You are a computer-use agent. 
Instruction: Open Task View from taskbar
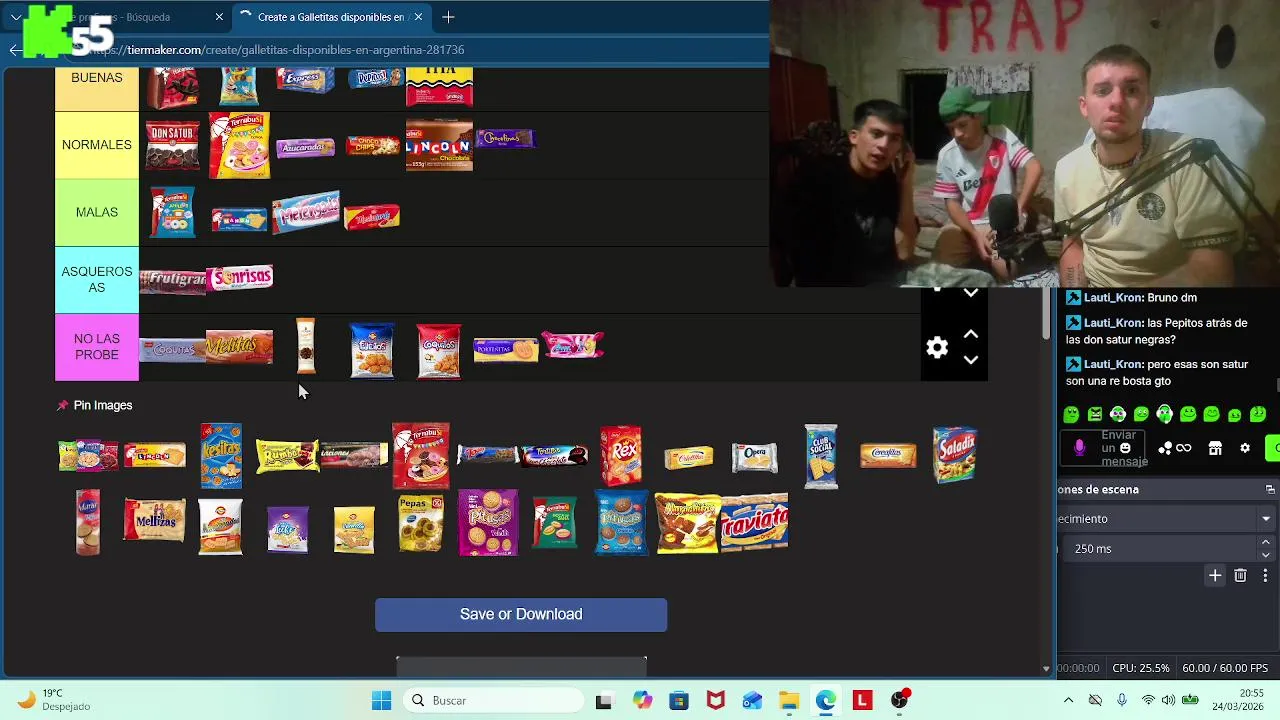pos(603,701)
